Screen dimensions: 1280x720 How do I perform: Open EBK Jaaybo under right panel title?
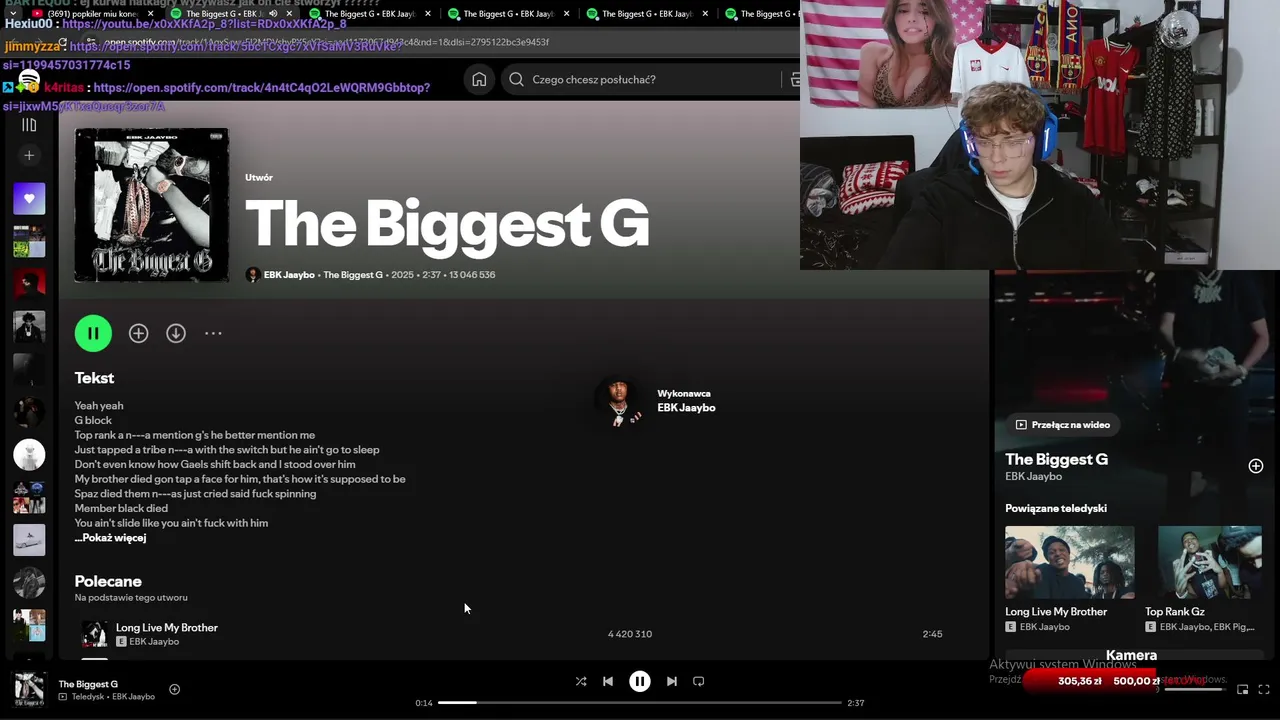(x=1033, y=477)
